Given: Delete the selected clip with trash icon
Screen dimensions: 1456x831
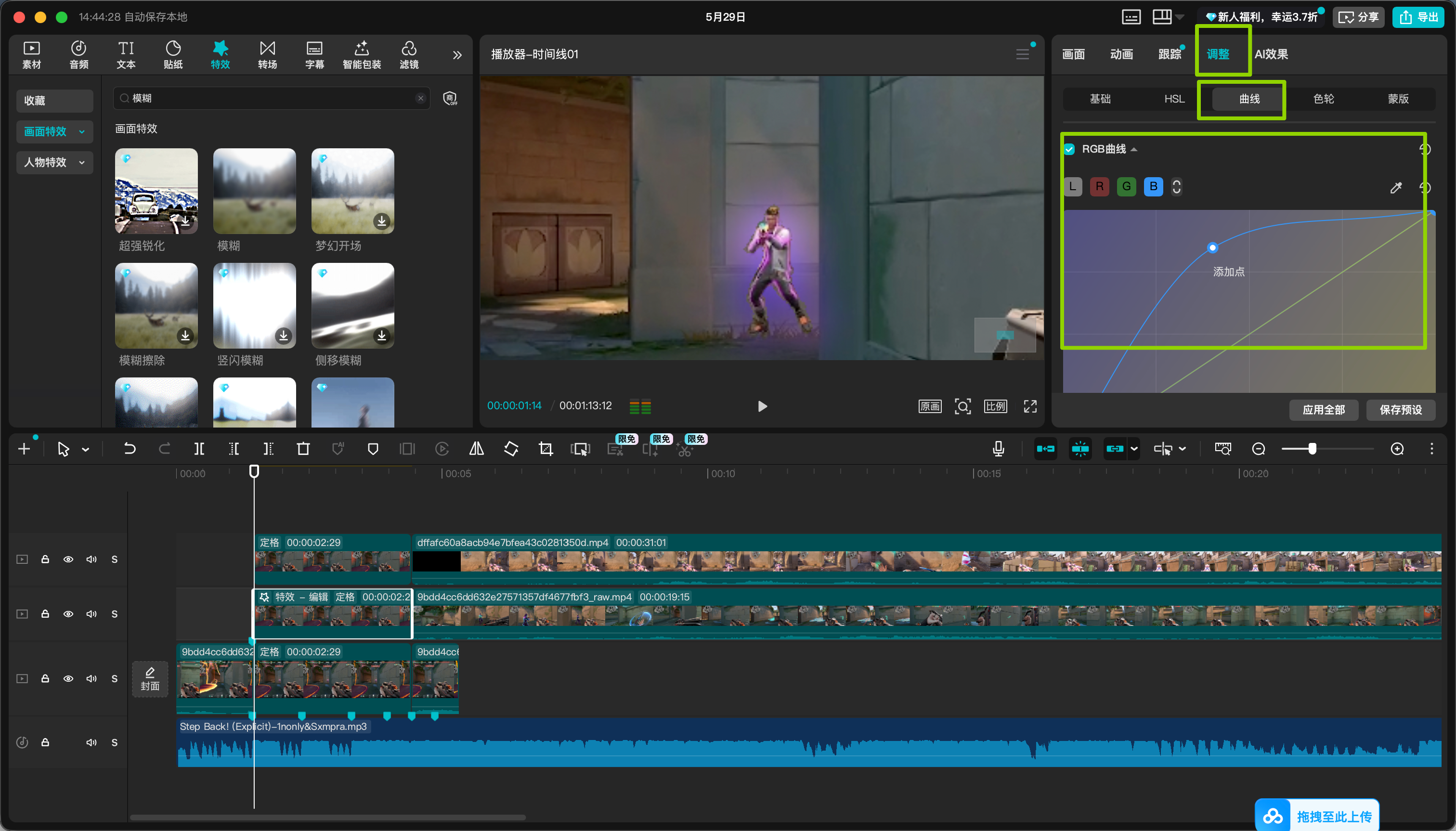Looking at the screenshot, I should tap(303, 449).
